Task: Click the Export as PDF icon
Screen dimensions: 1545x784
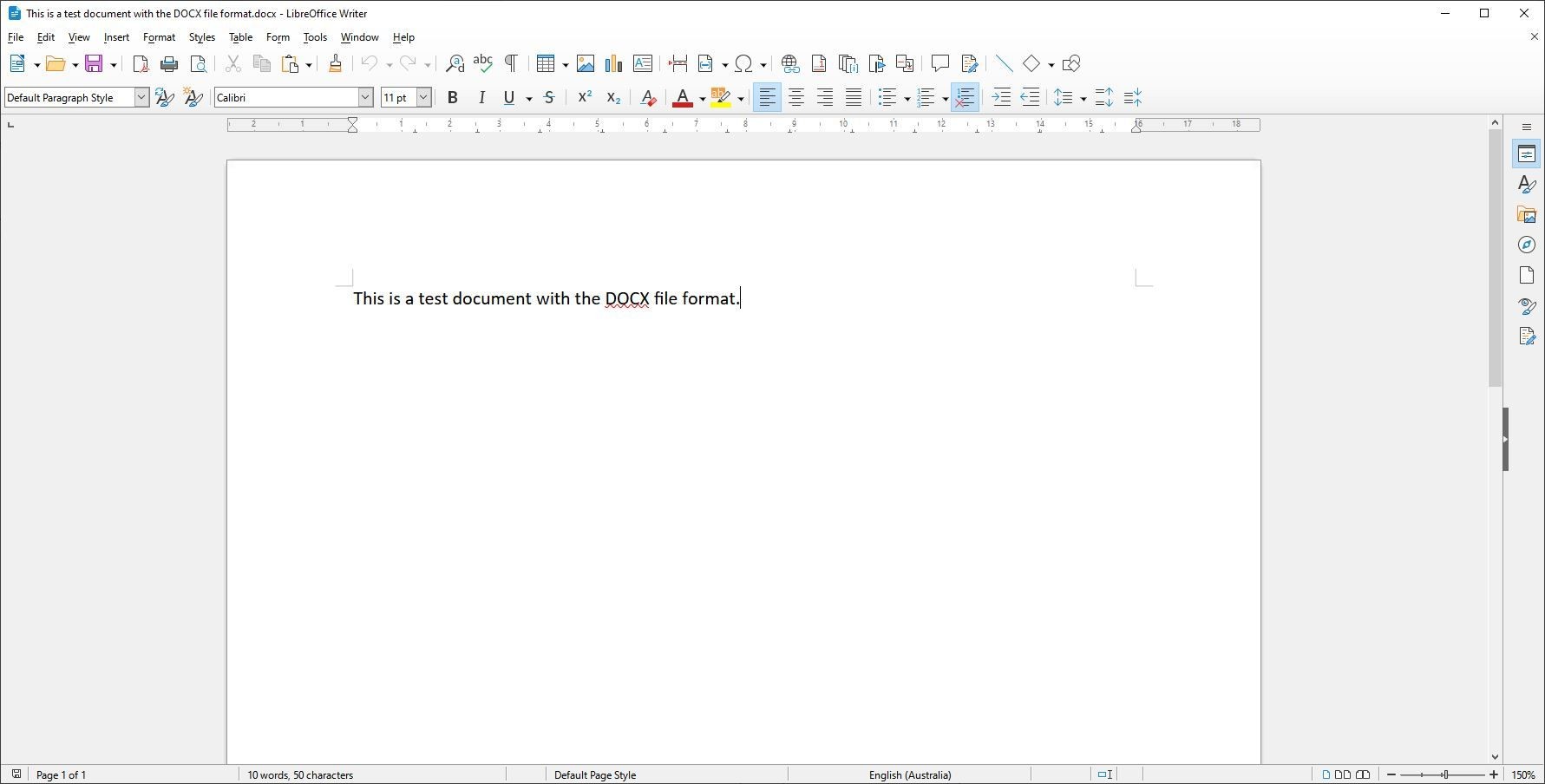Action: [x=141, y=63]
